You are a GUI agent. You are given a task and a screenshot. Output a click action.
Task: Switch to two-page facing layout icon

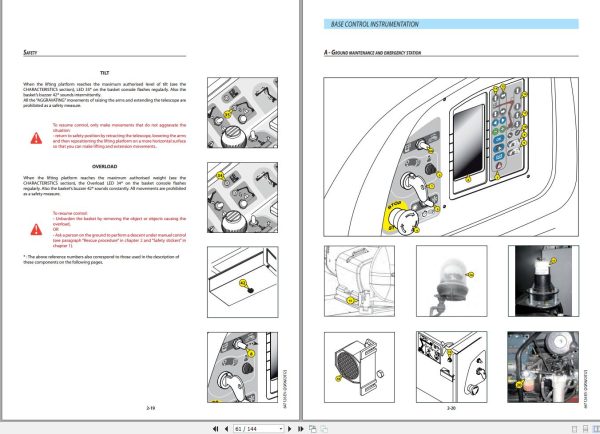point(596,429)
